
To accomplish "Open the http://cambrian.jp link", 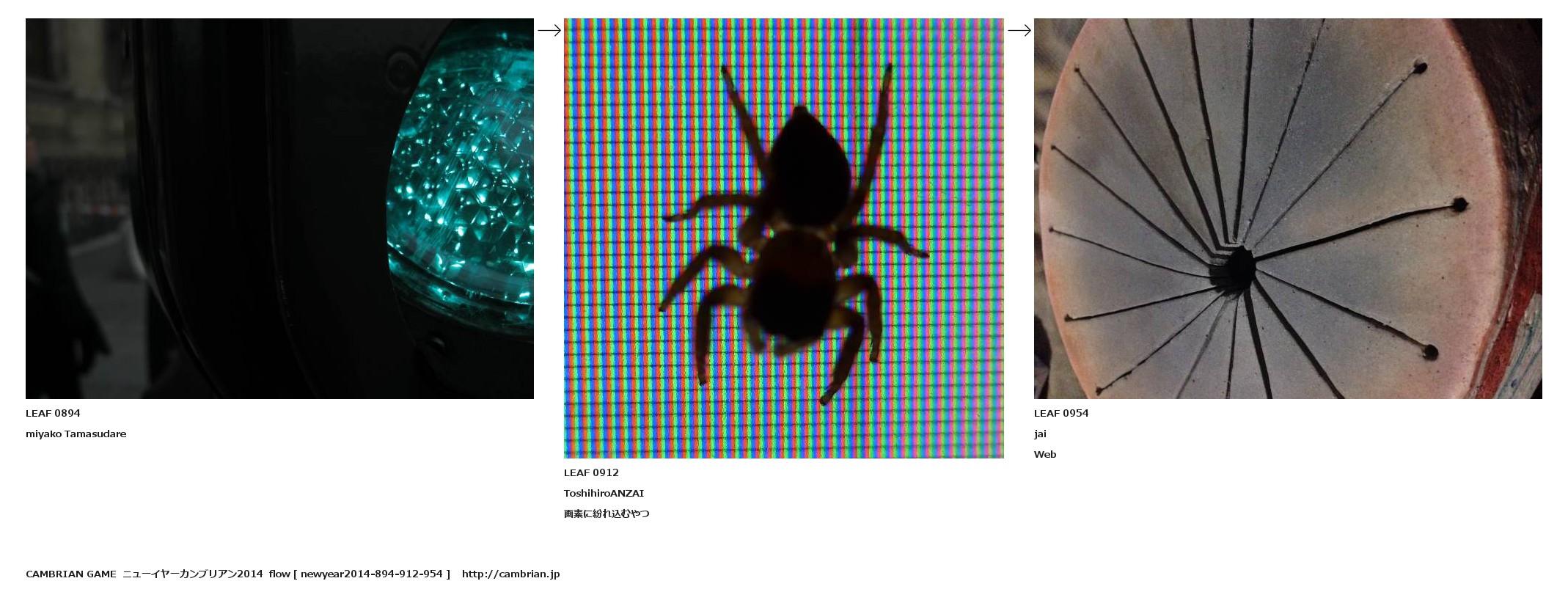I will [x=510, y=574].
